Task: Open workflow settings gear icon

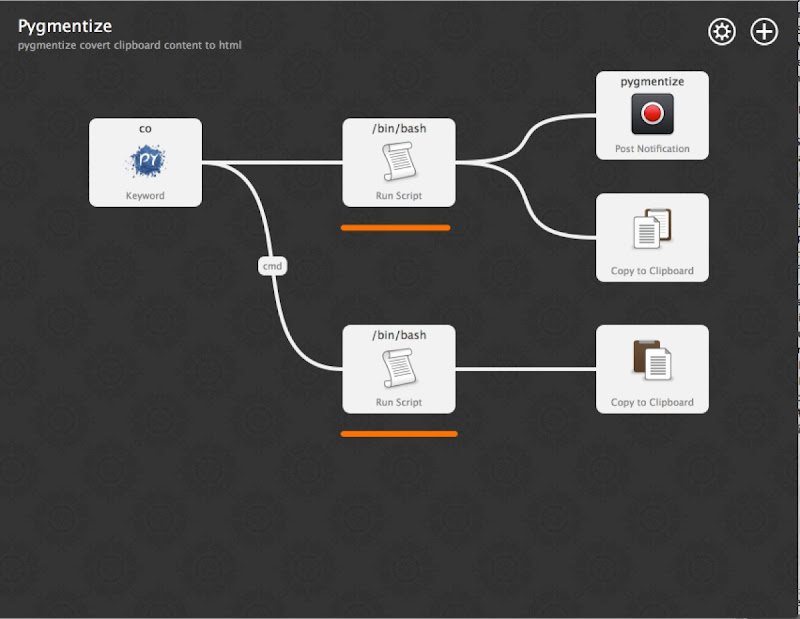Action: 721,32
